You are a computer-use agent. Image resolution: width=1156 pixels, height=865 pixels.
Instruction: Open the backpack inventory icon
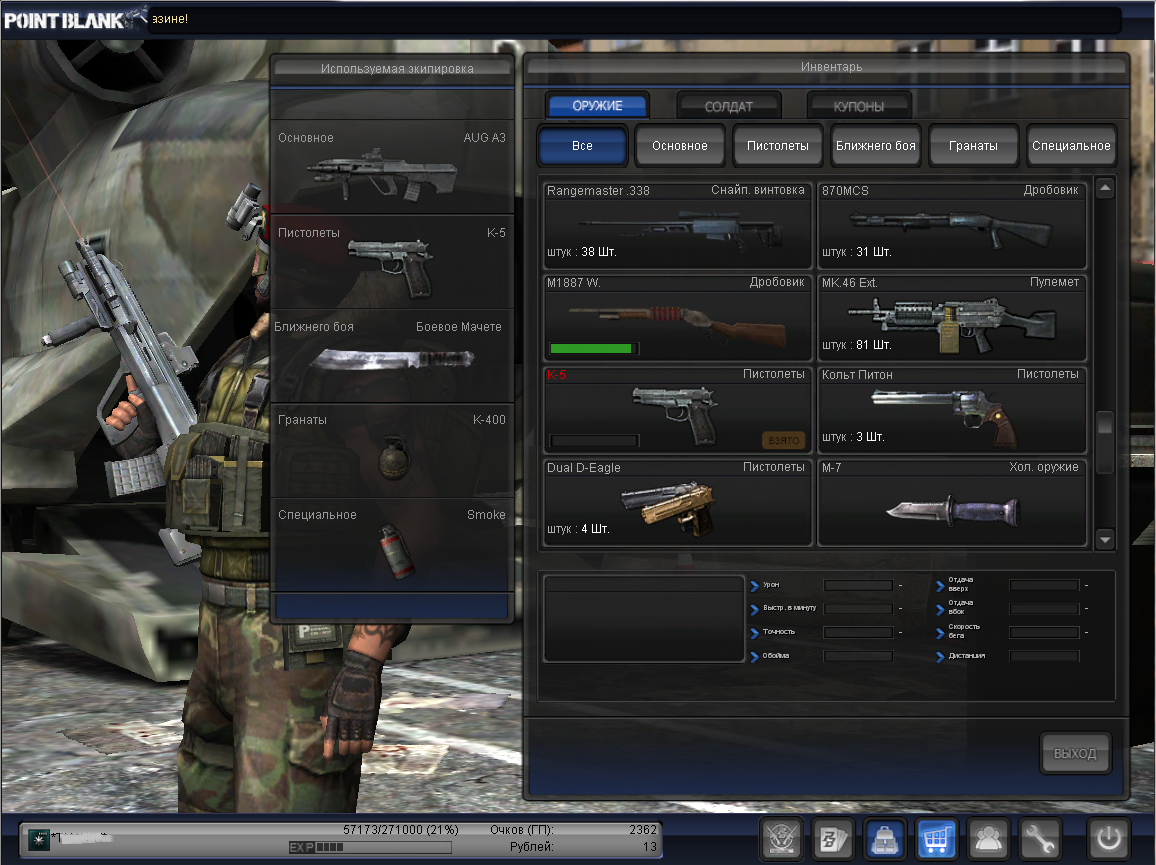coord(885,839)
